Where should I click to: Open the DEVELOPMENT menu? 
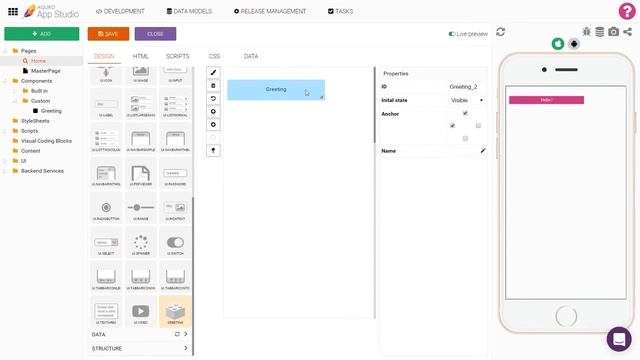point(120,11)
